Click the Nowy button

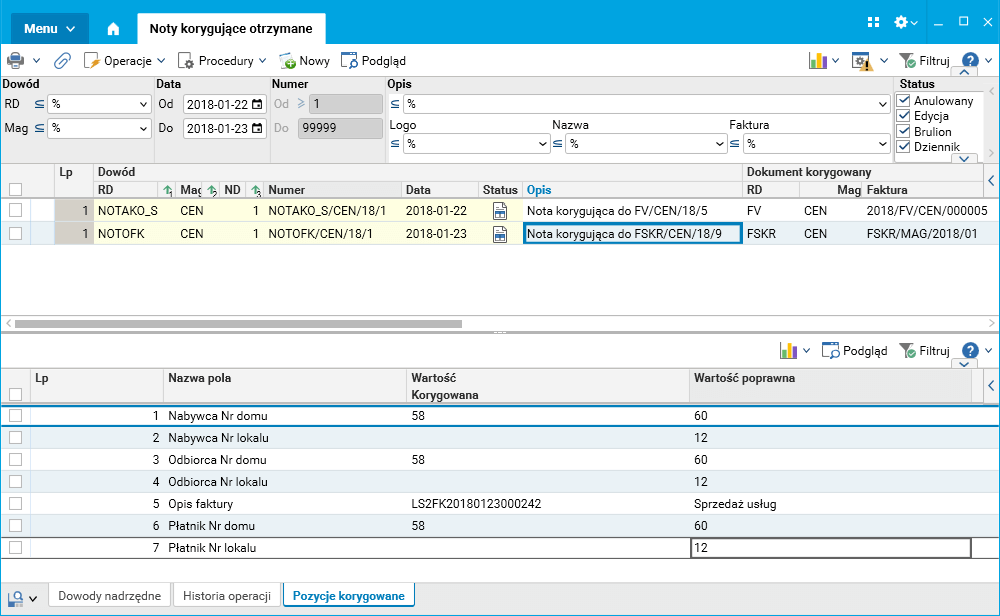(305, 61)
